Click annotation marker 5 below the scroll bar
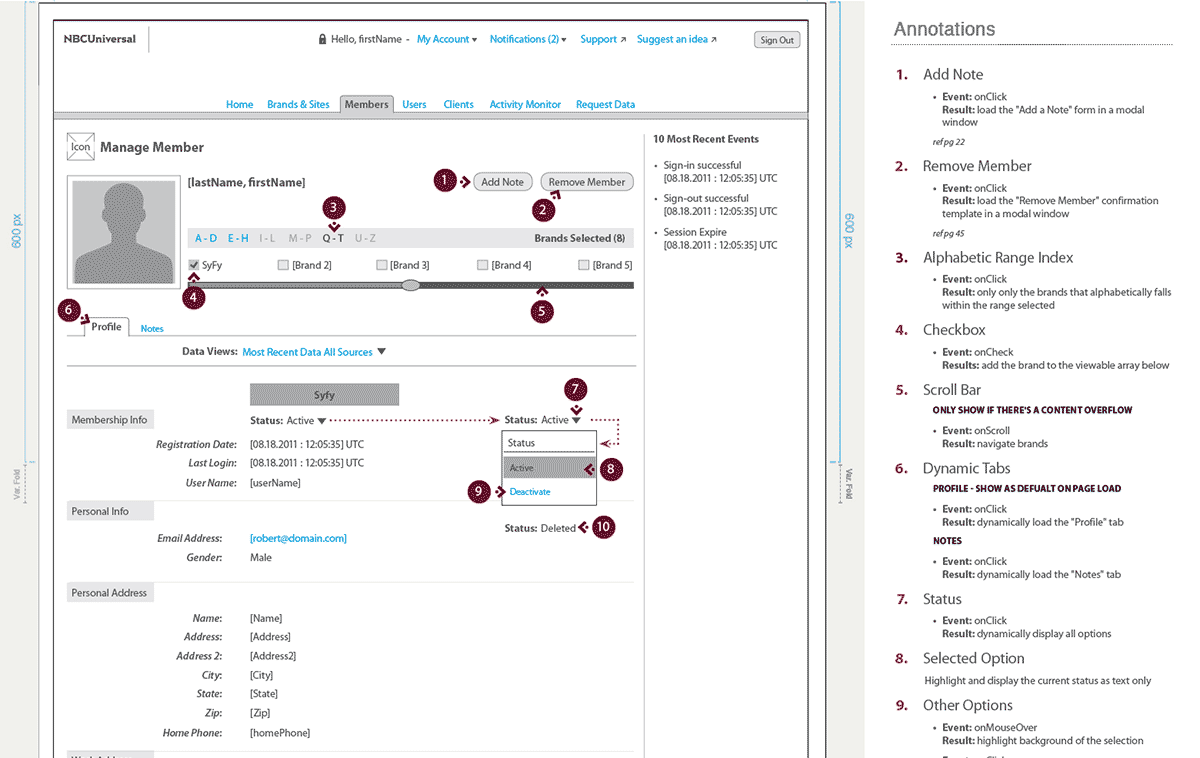 pyautogui.click(x=541, y=311)
